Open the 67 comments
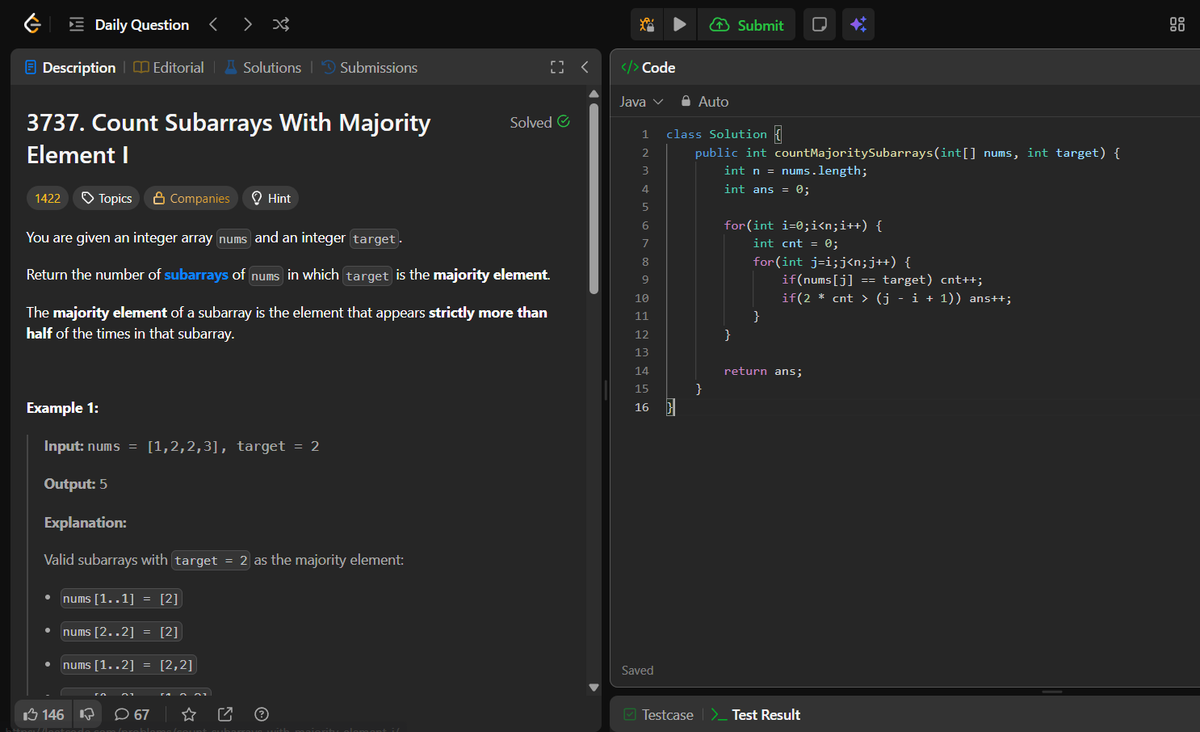Image resolution: width=1200 pixels, height=732 pixels. pyautogui.click(x=132, y=714)
